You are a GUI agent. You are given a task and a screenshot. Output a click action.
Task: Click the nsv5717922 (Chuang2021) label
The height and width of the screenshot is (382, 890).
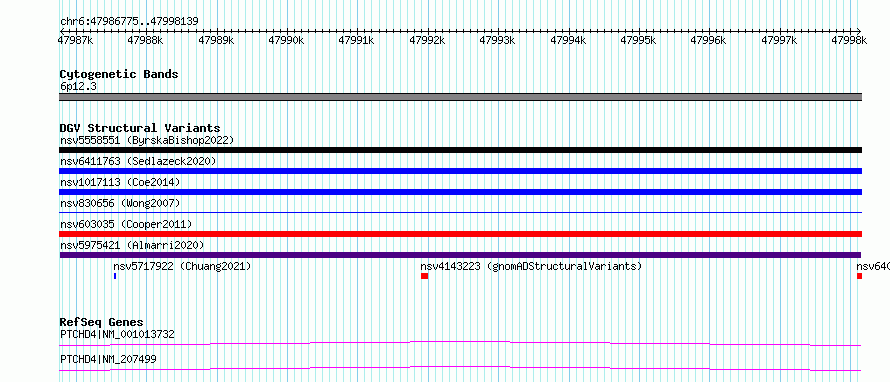(x=182, y=266)
